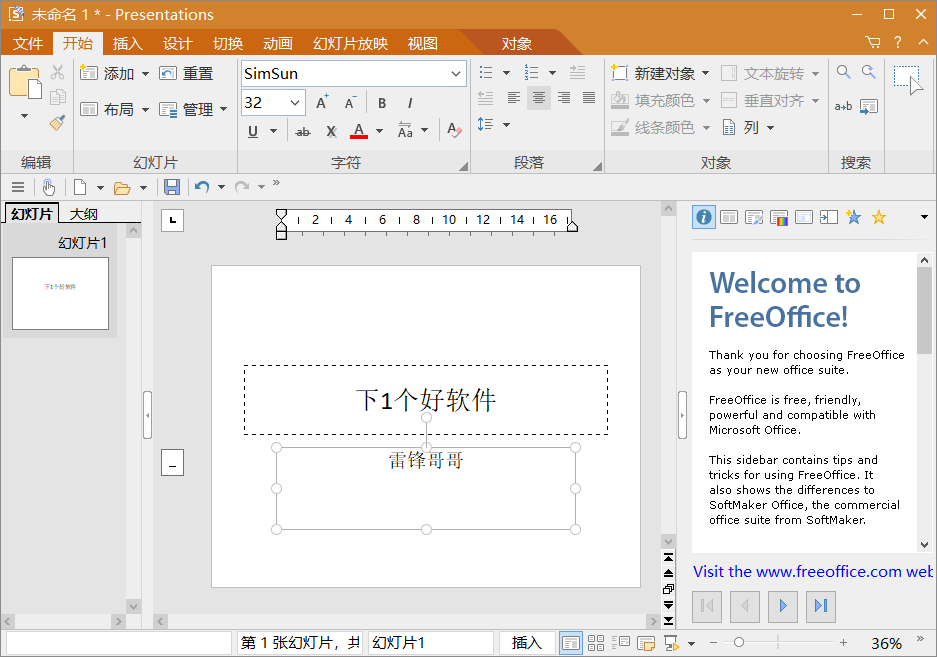
Task: Expand the 新建对象 dropdown
Action: pos(705,73)
